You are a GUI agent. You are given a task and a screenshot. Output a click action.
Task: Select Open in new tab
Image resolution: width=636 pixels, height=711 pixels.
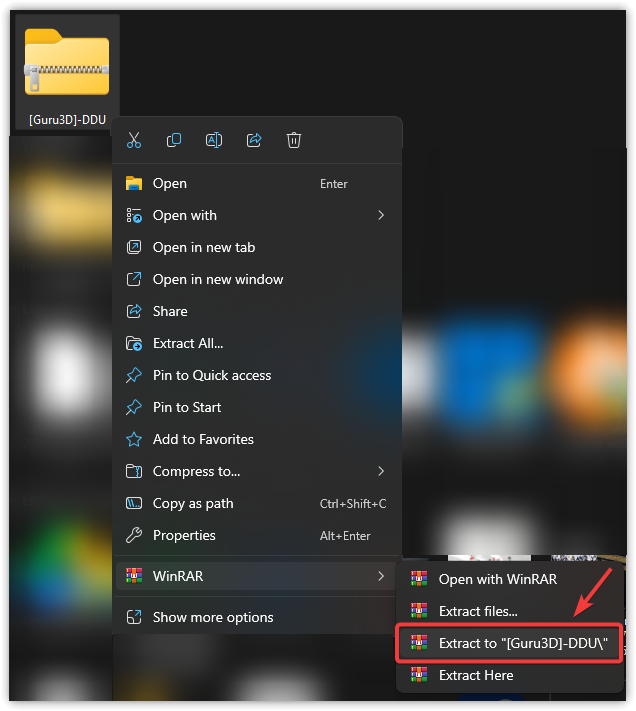(x=257, y=248)
